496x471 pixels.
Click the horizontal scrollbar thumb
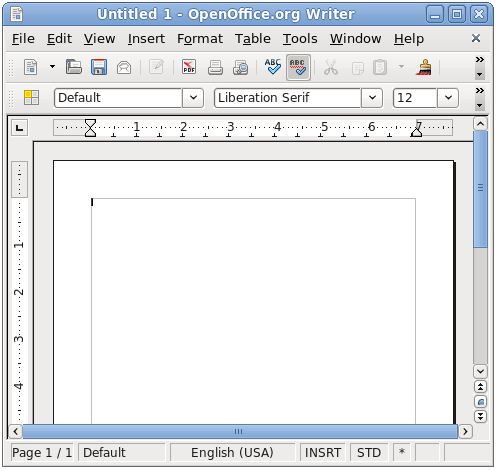click(x=240, y=431)
